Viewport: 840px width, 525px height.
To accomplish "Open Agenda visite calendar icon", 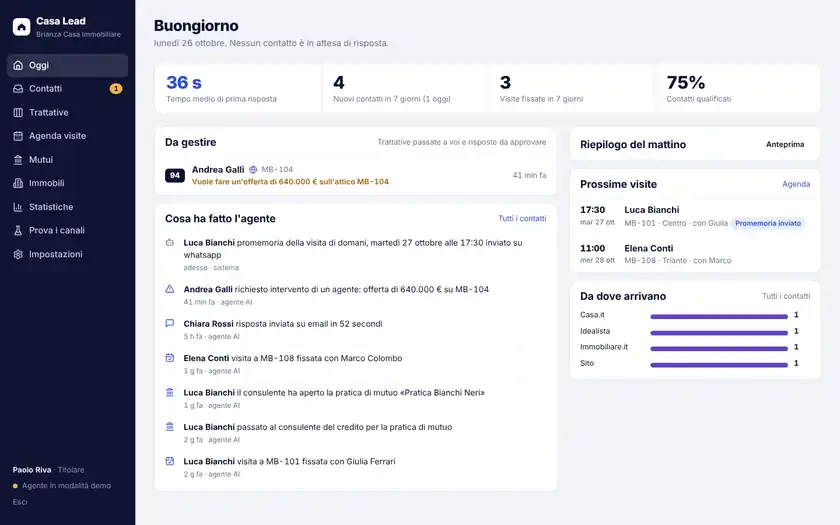I will (x=18, y=136).
